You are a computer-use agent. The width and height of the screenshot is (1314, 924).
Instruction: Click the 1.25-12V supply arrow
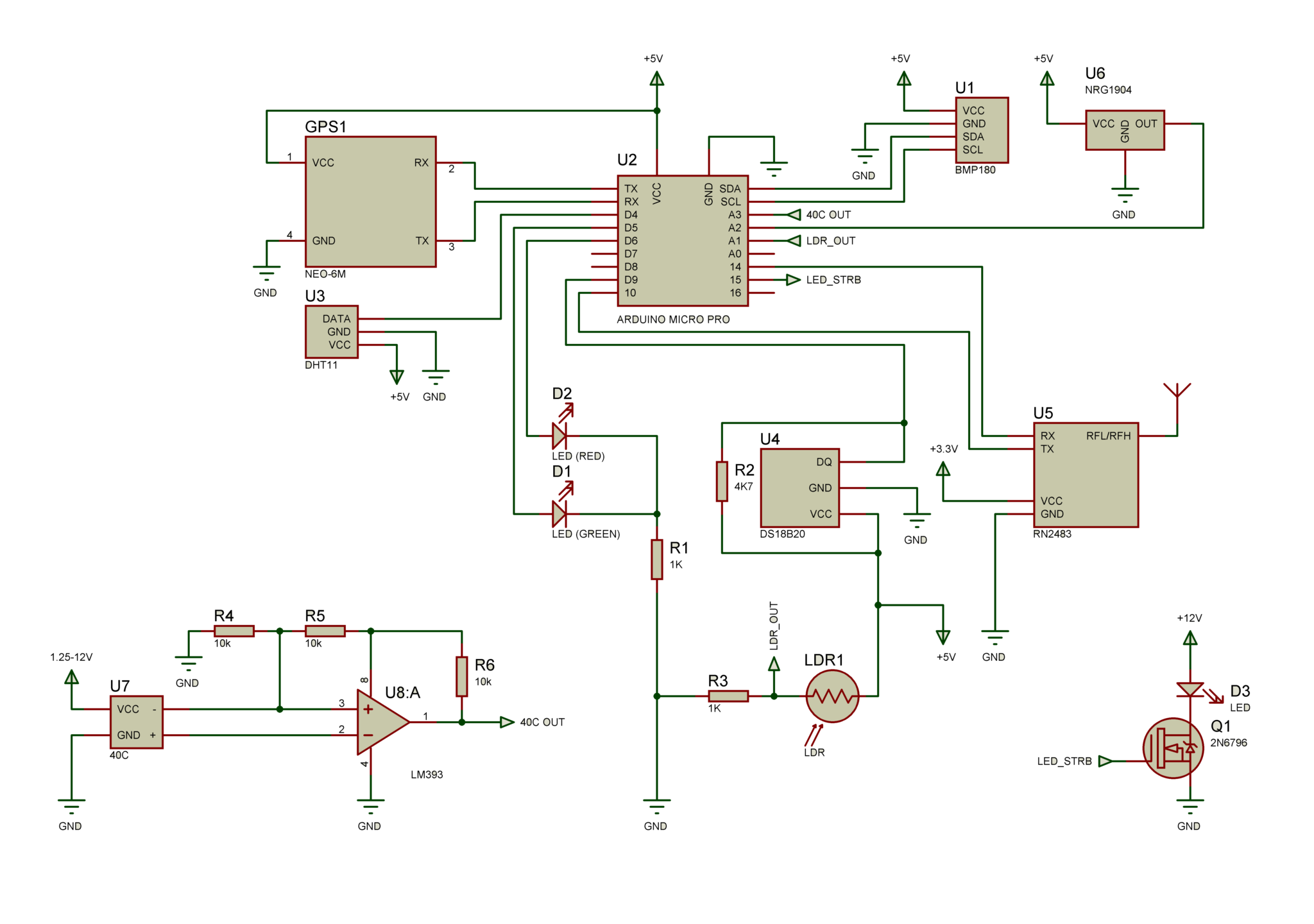click(x=72, y=677)
